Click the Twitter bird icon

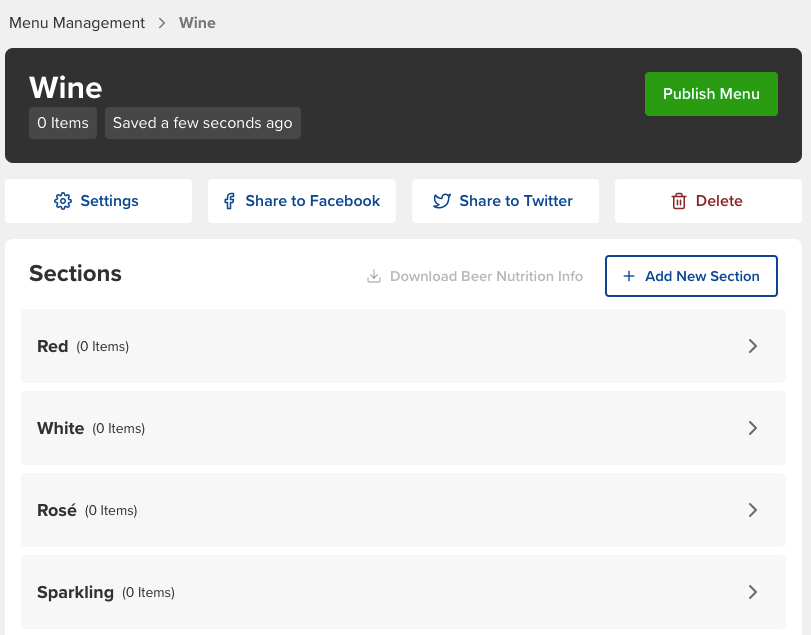click(442, 201)
